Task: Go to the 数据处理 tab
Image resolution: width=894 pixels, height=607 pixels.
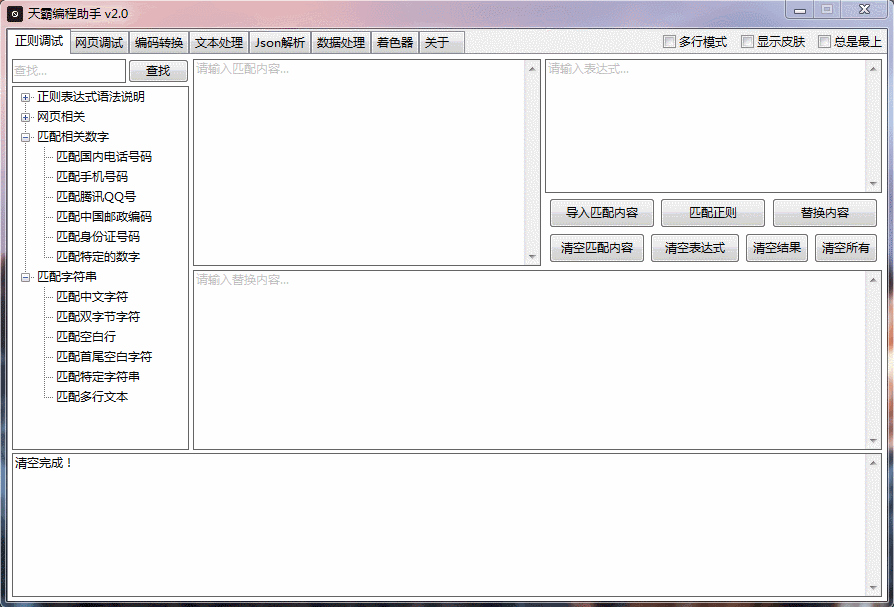Action: click(x=341, y=43)
